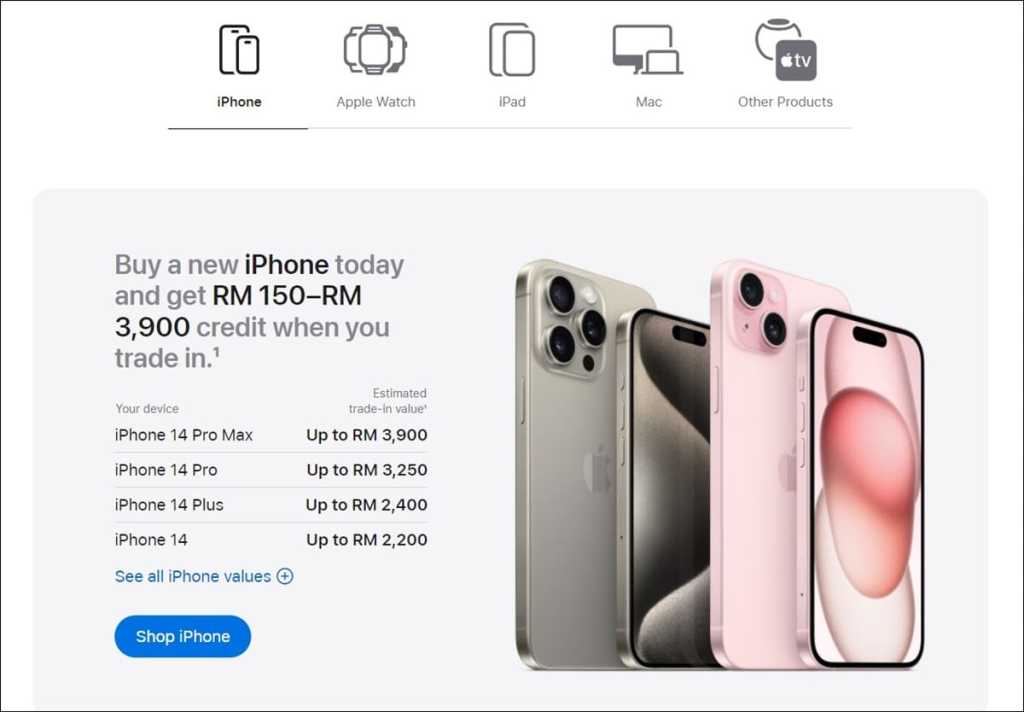The width and height of the screenshot is (1024, 712).
Task: Click the plus circle icon beside iPhone values
Action: (x=285, y=576)
